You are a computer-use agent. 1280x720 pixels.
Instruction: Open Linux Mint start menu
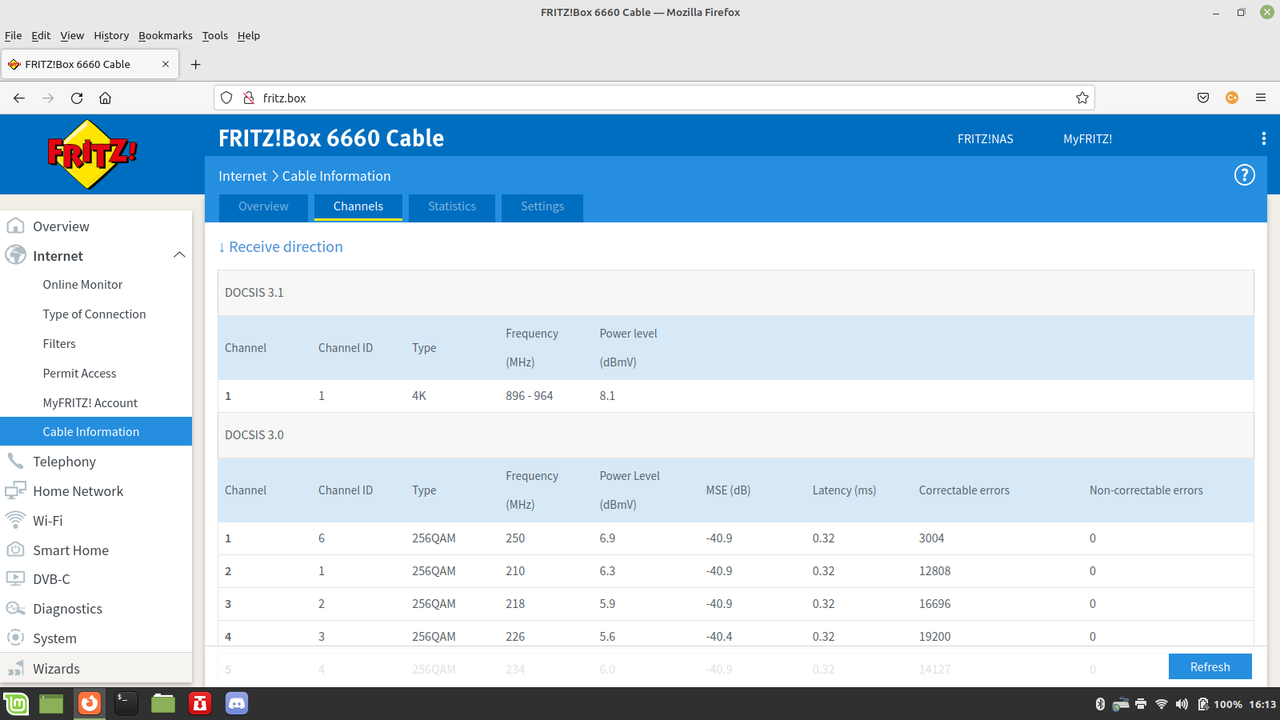[x=15, y=704]
